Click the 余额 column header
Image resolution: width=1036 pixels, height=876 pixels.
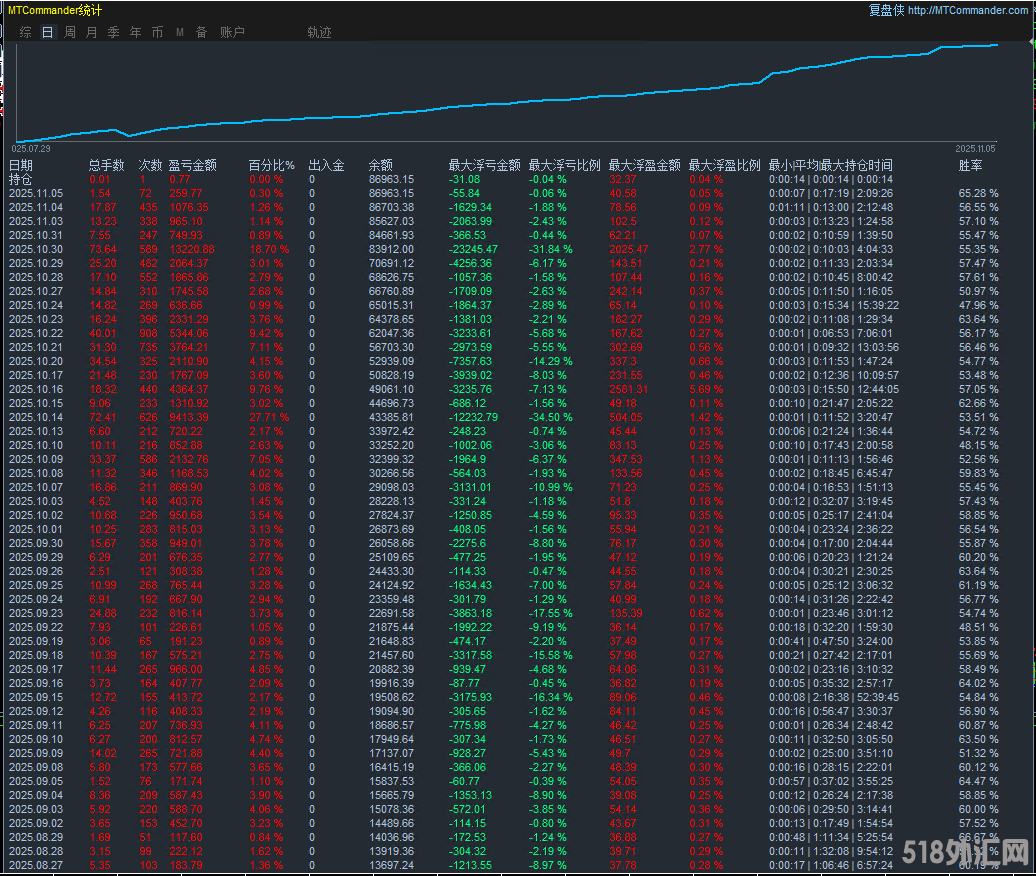coord(381,165)
